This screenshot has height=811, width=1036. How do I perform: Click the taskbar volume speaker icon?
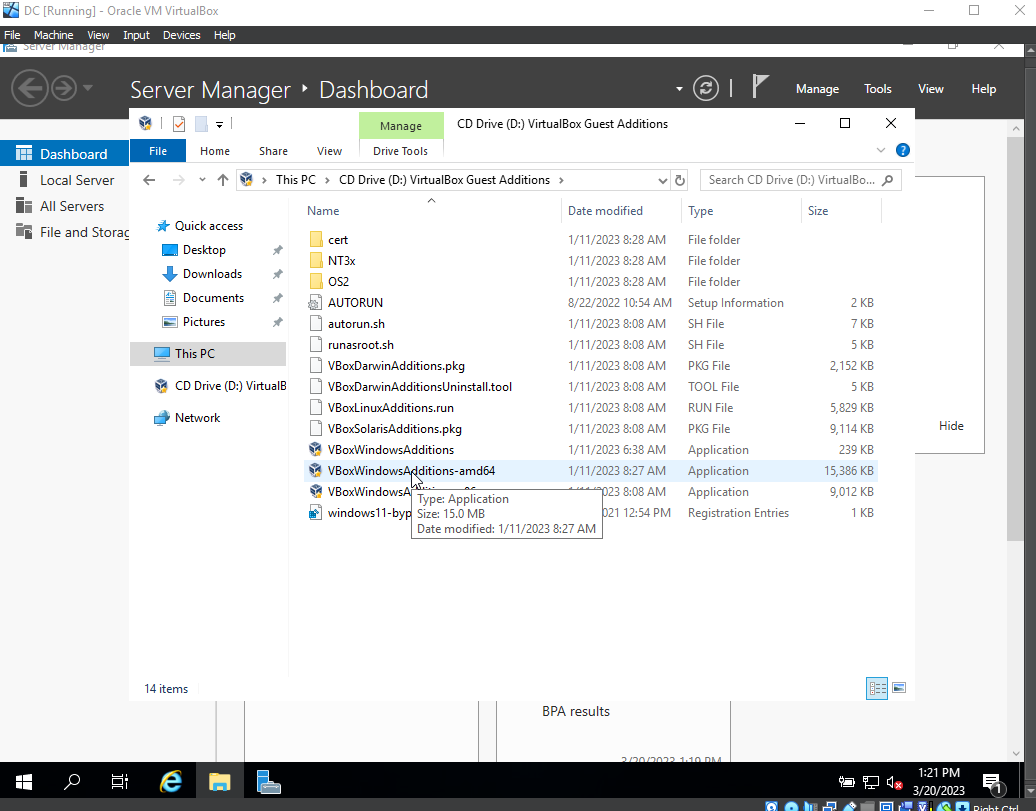893,783
